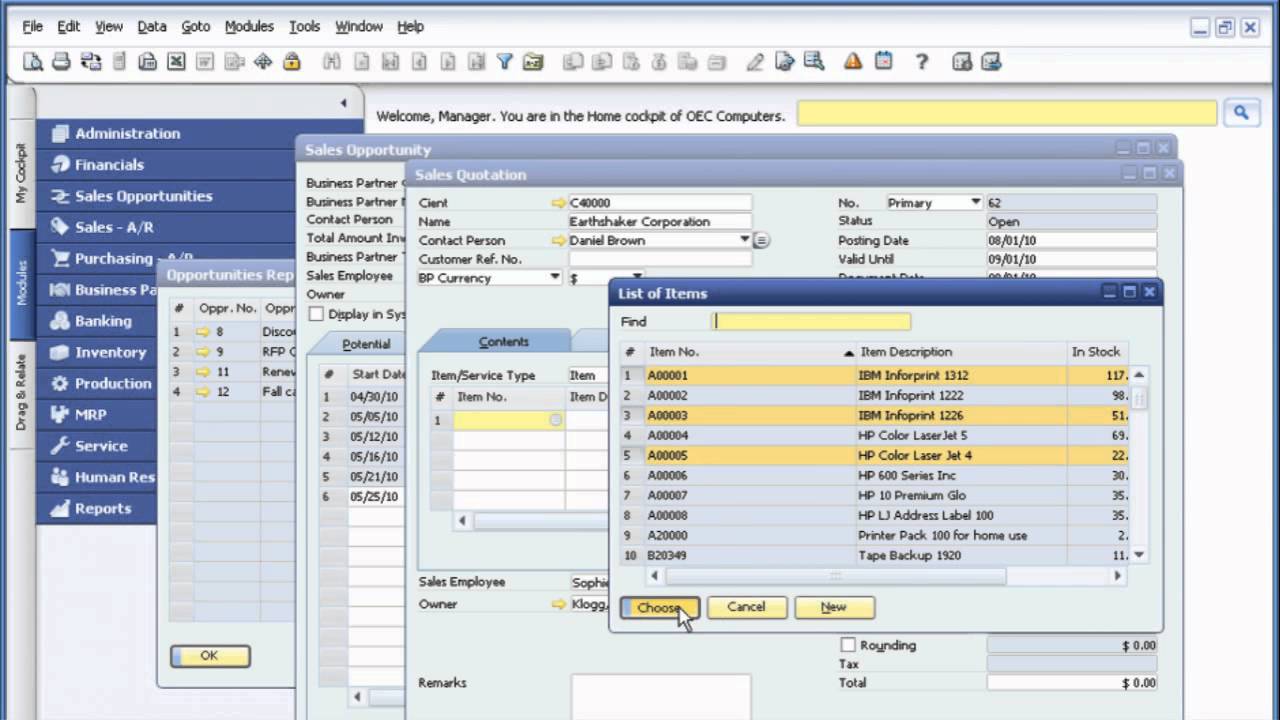
Task: Open the Query Manager toolbar icon
Action: click(813, 62)
